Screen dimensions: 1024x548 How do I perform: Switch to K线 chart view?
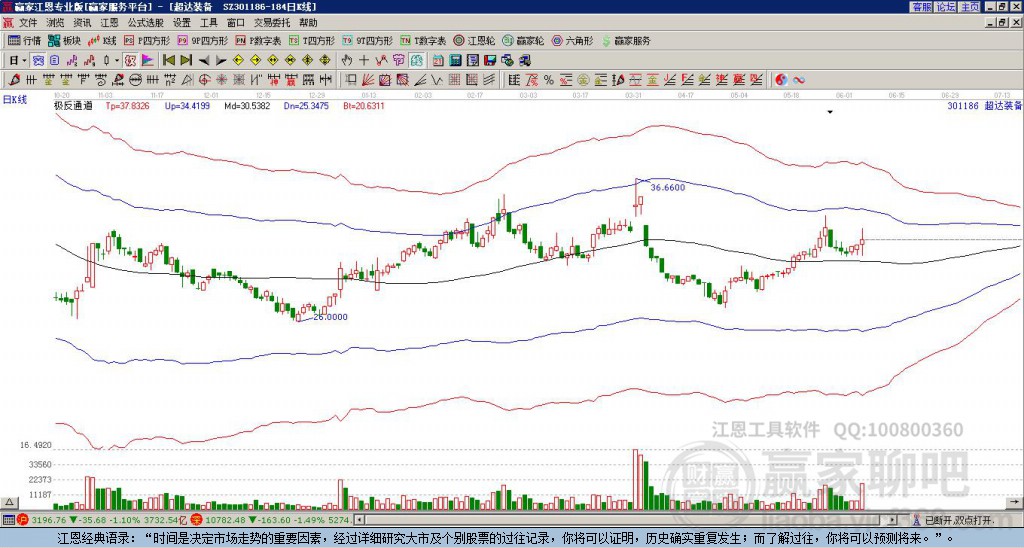pos(102,40)
